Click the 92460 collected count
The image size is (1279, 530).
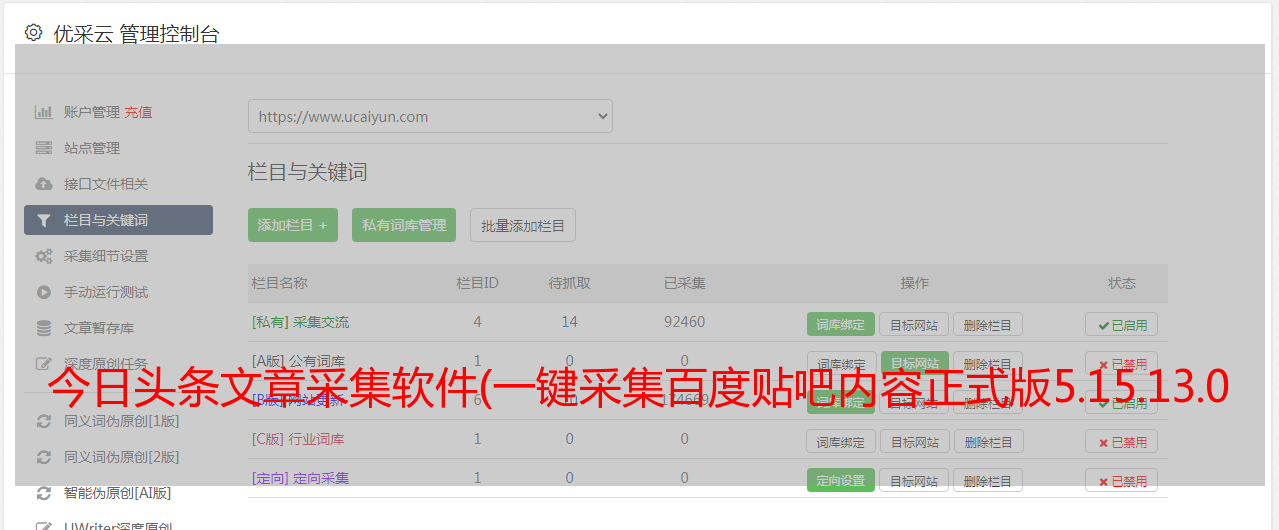[684, 322]
